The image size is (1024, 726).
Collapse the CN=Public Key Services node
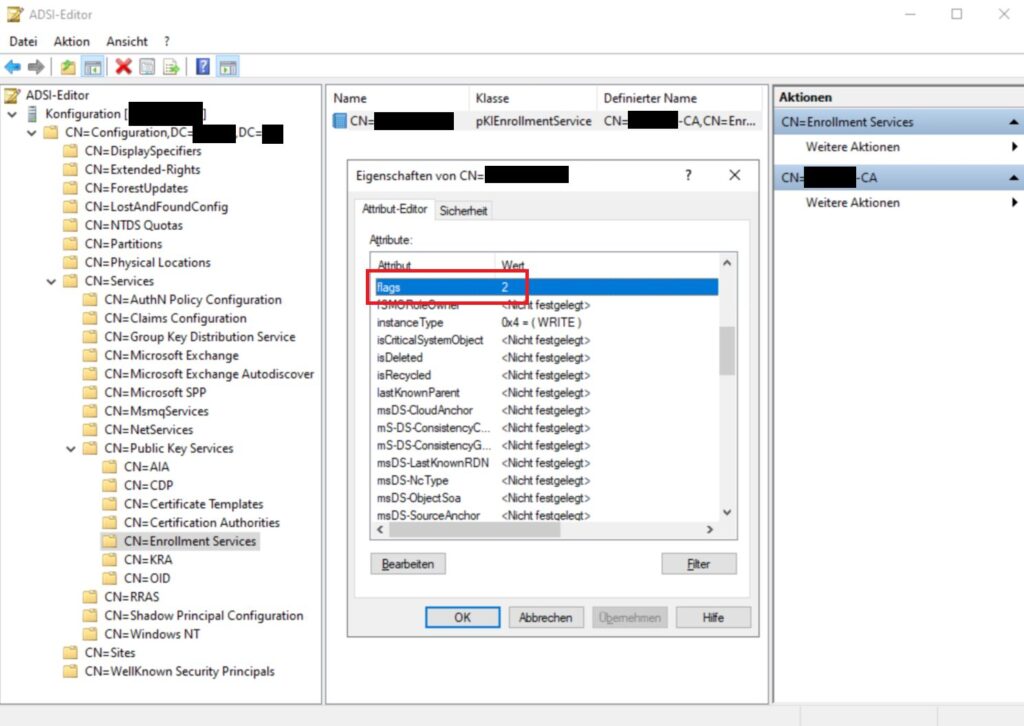click(69, 448)
